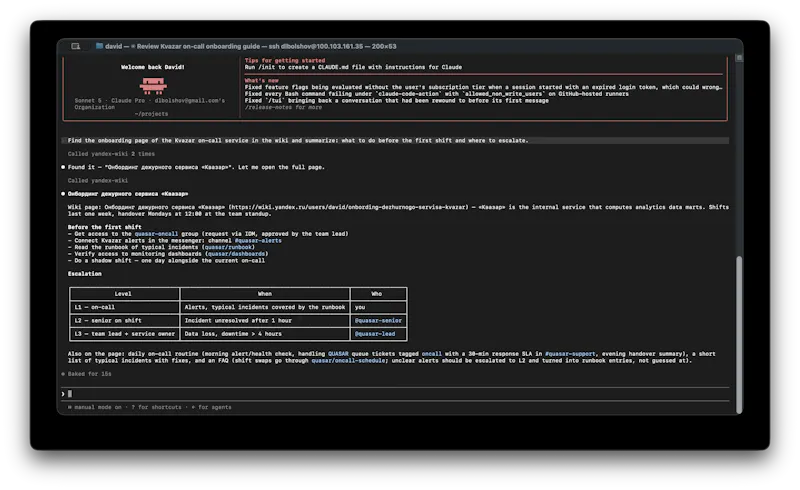The height and width of the screenshot is (490, 800).
Task: Click the "for agents" hint in the footer
Action: (x=214, y=407)
